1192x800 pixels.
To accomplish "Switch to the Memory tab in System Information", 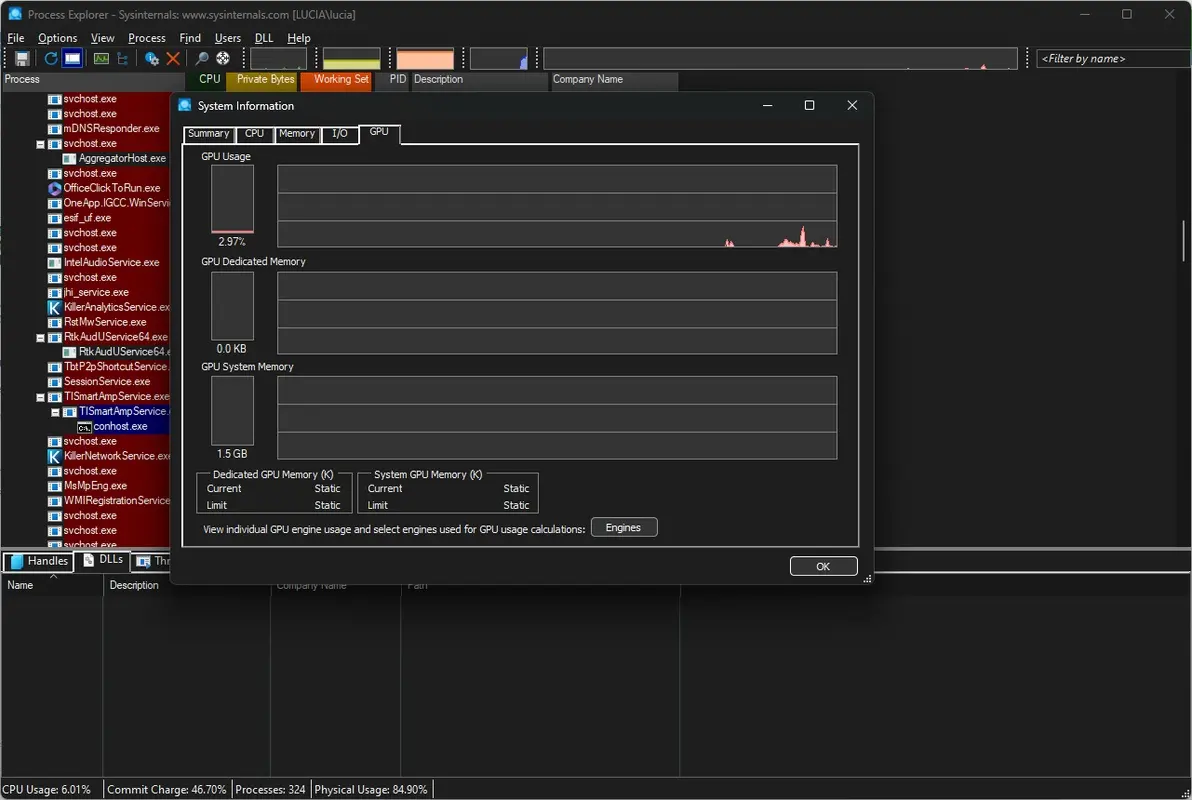I will 296,134.
